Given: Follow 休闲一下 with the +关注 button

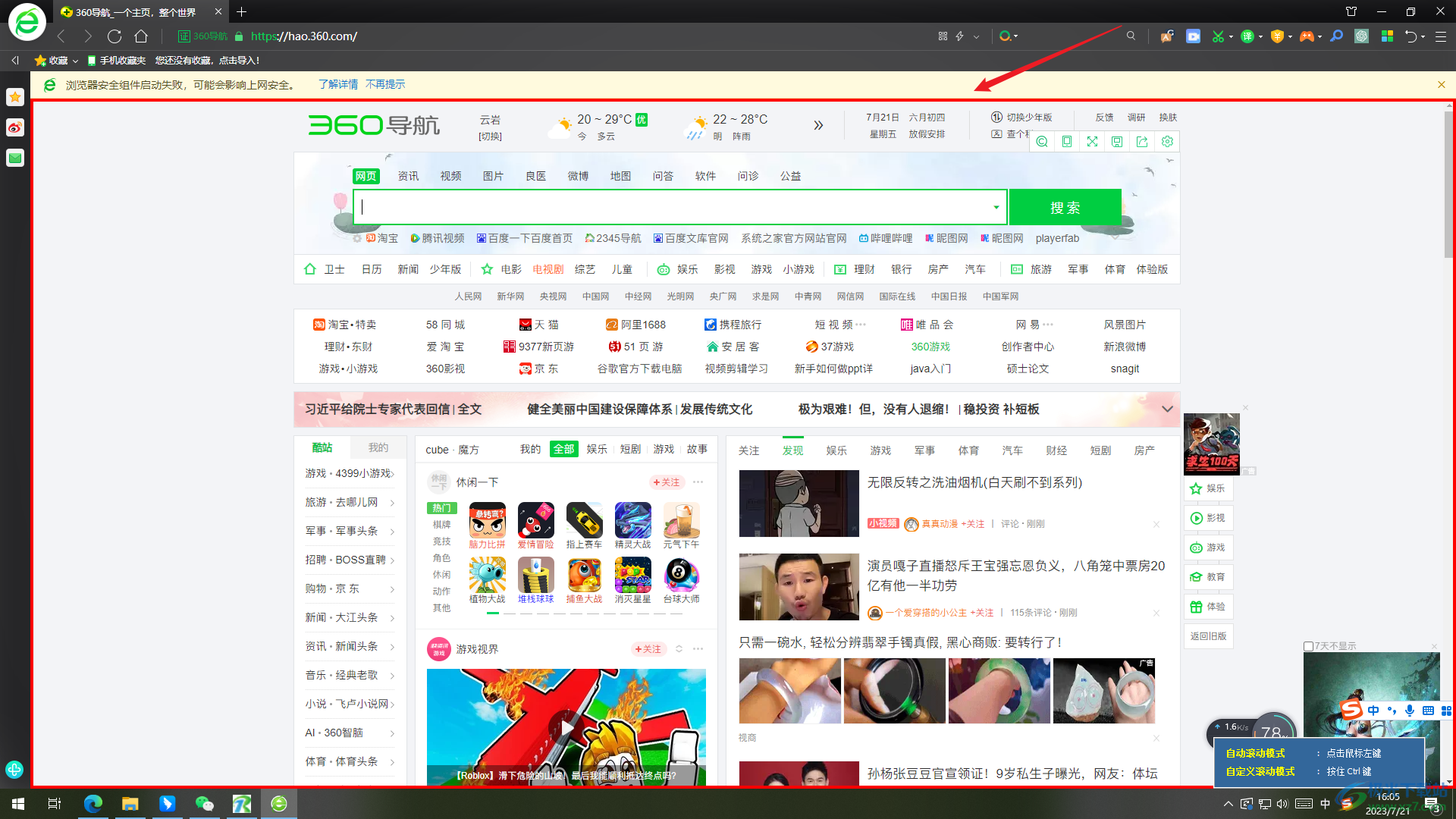Looking at the screenshot, I should [667, 482].
